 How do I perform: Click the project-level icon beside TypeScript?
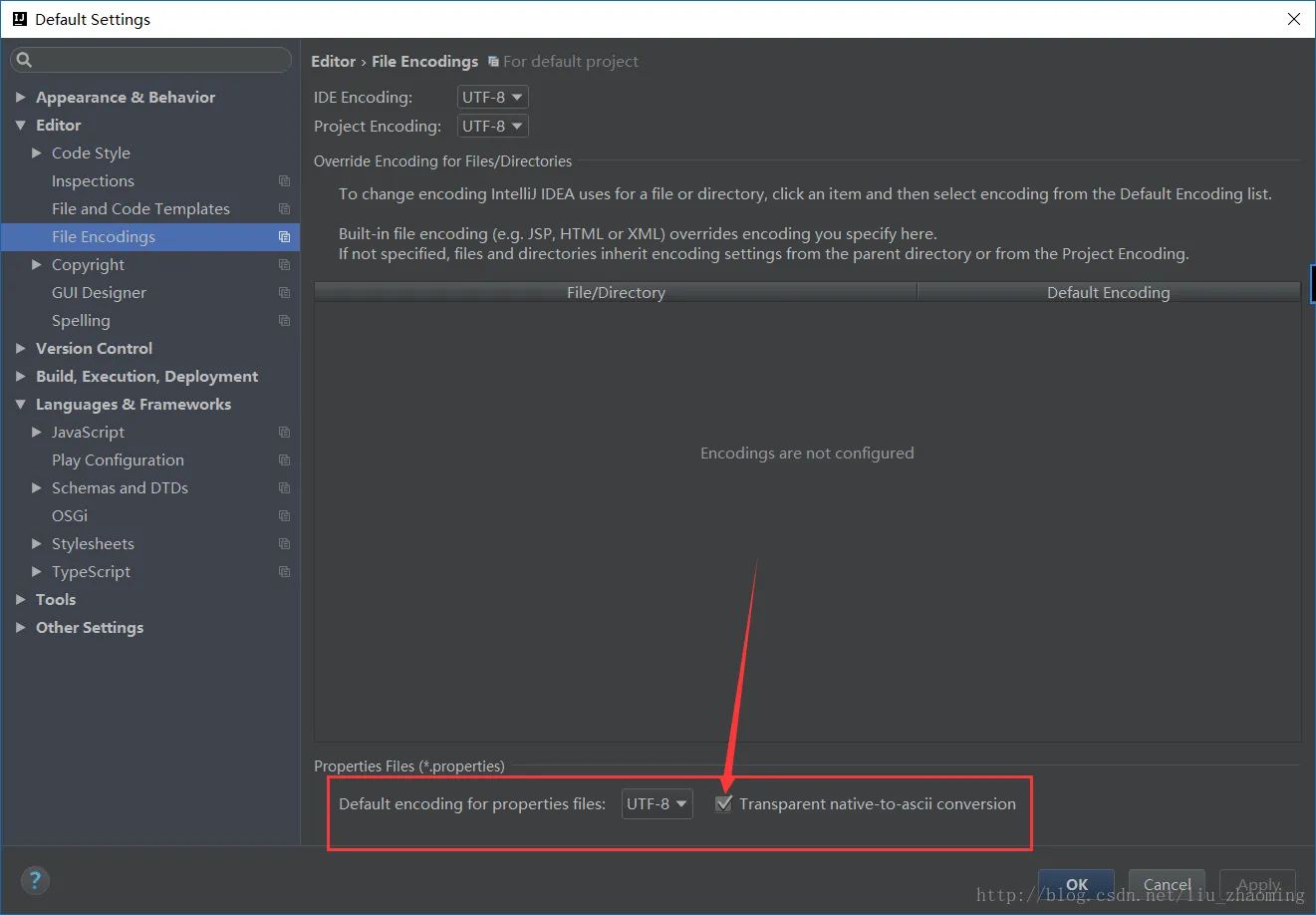point(284,572)
